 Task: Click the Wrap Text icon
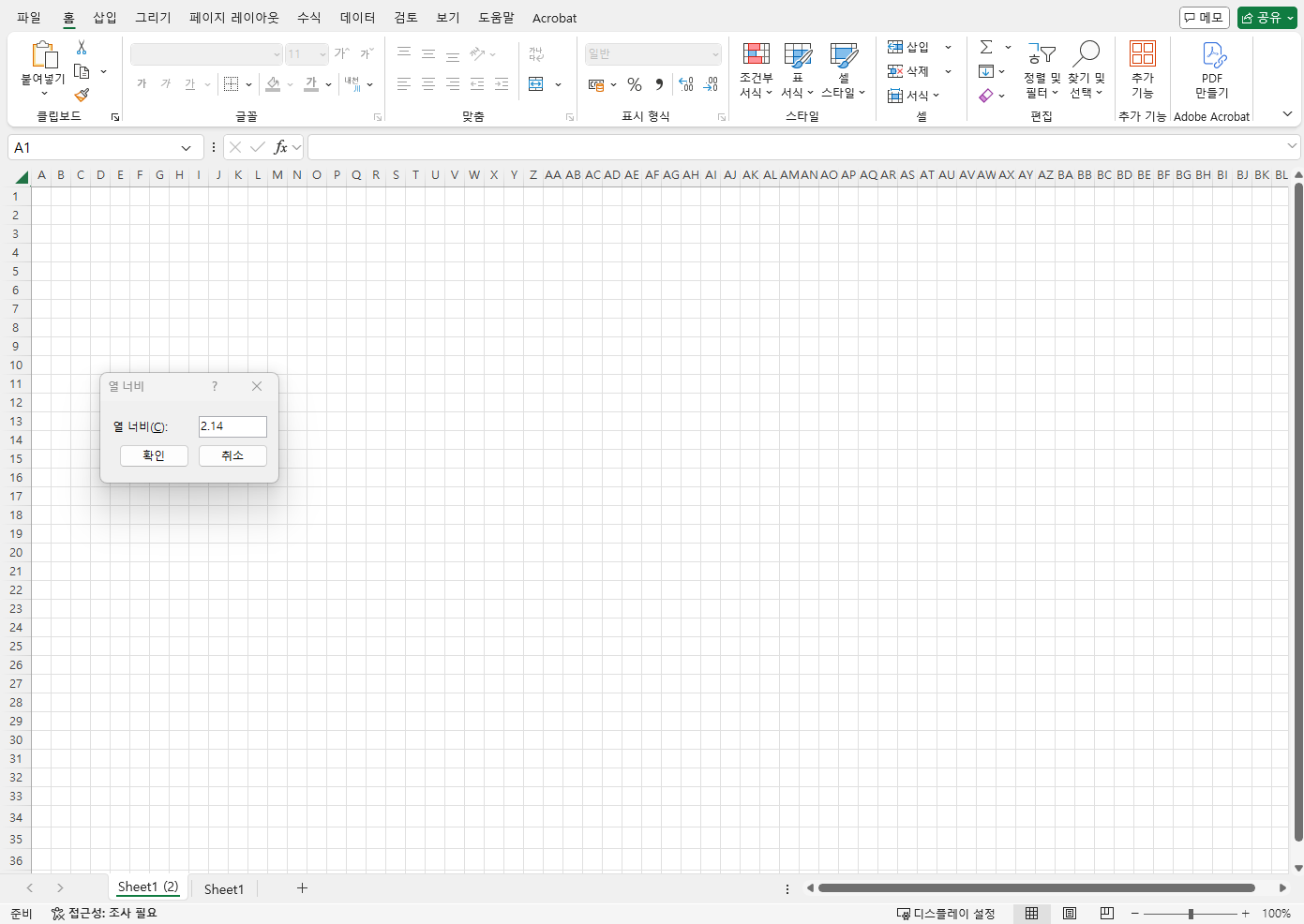point(536,53)
